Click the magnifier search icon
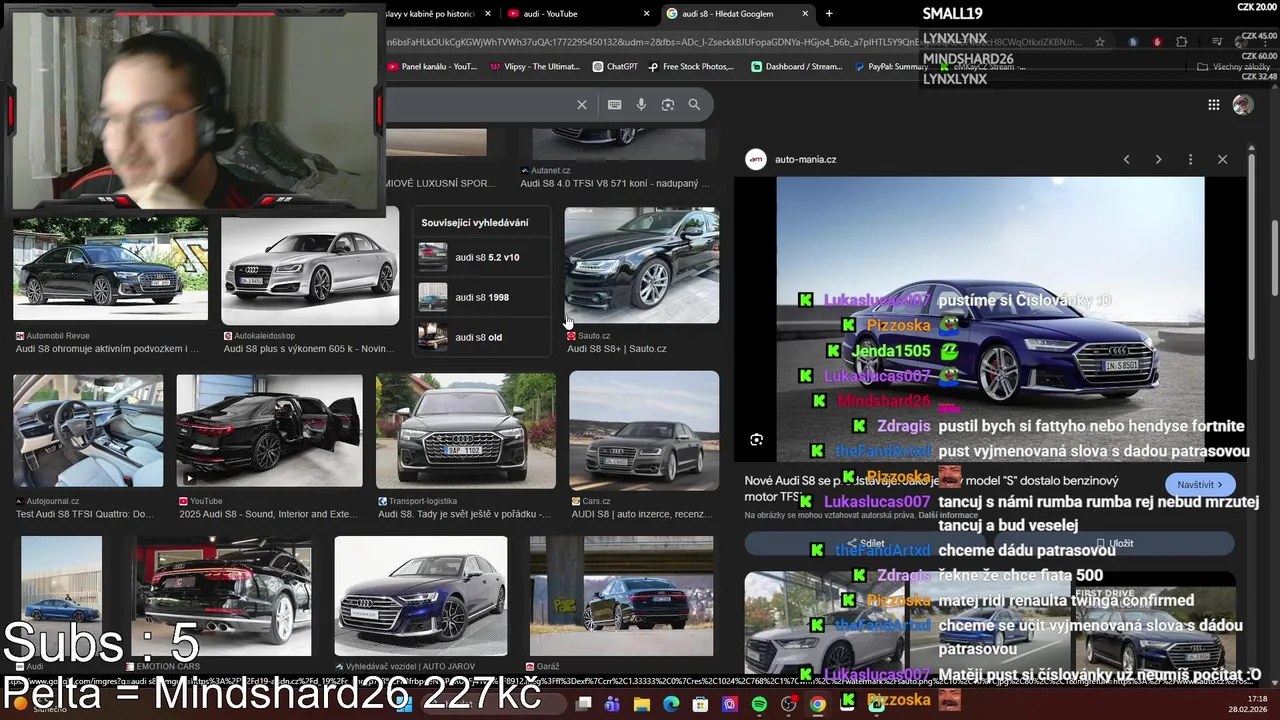Viewport: 1280px width, 720px height. tap(694, 104)
